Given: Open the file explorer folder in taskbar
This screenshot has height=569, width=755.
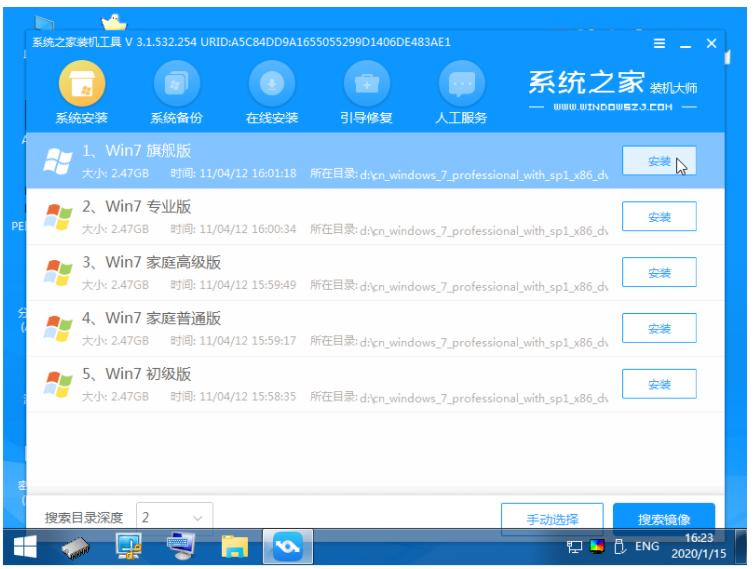Looking at the screenshot, I should [234, 547].
